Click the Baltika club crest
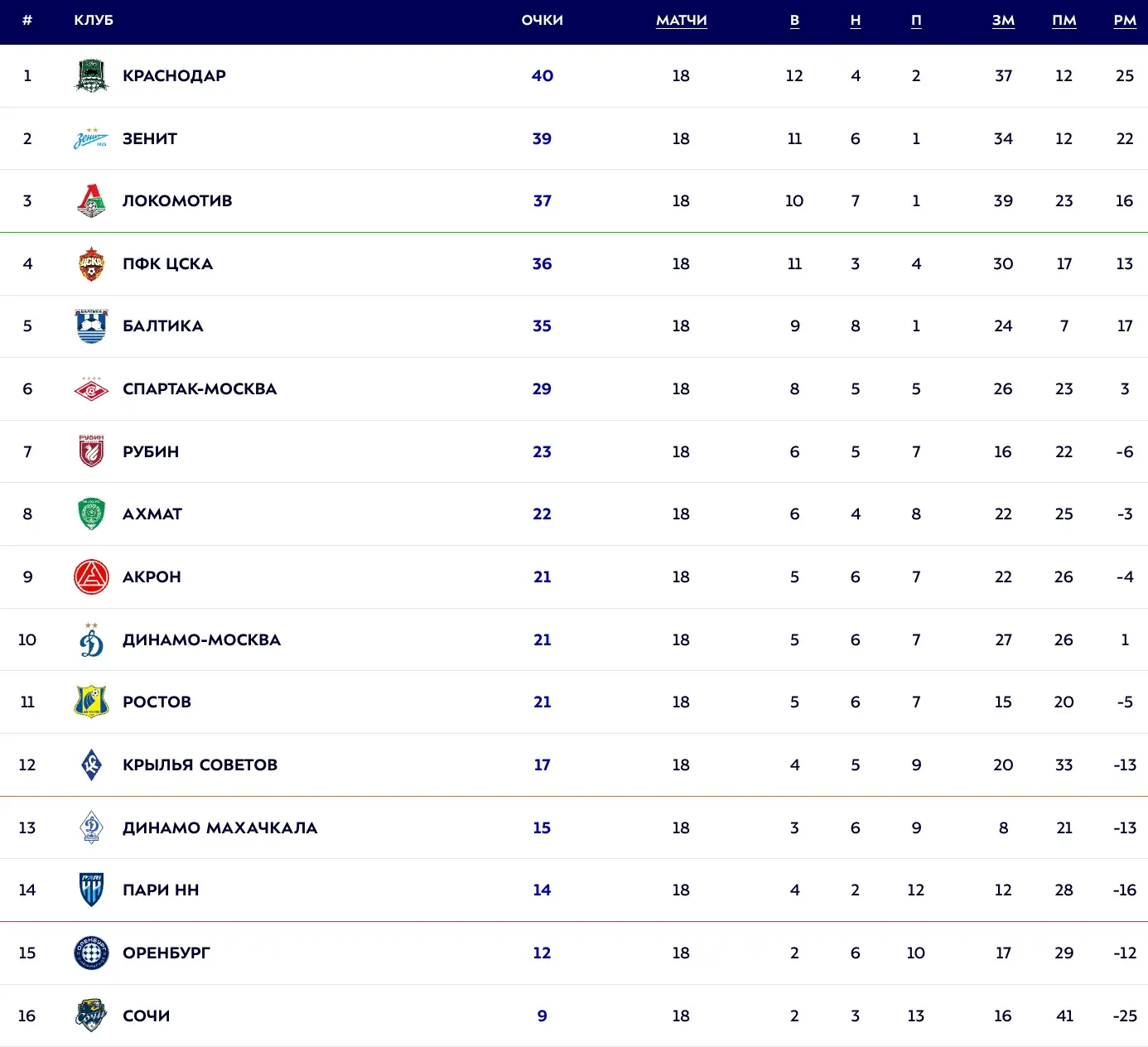Image resolution: width=1148 pixels, height=1047 pixels. [91, 326]
